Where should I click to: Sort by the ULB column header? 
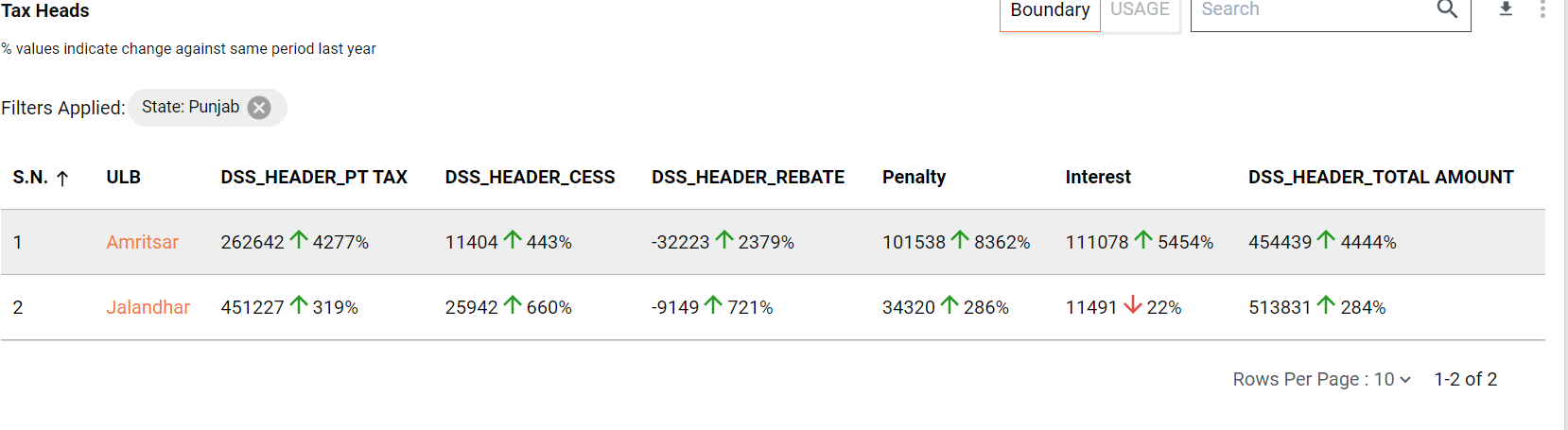(x=123, y=177)
